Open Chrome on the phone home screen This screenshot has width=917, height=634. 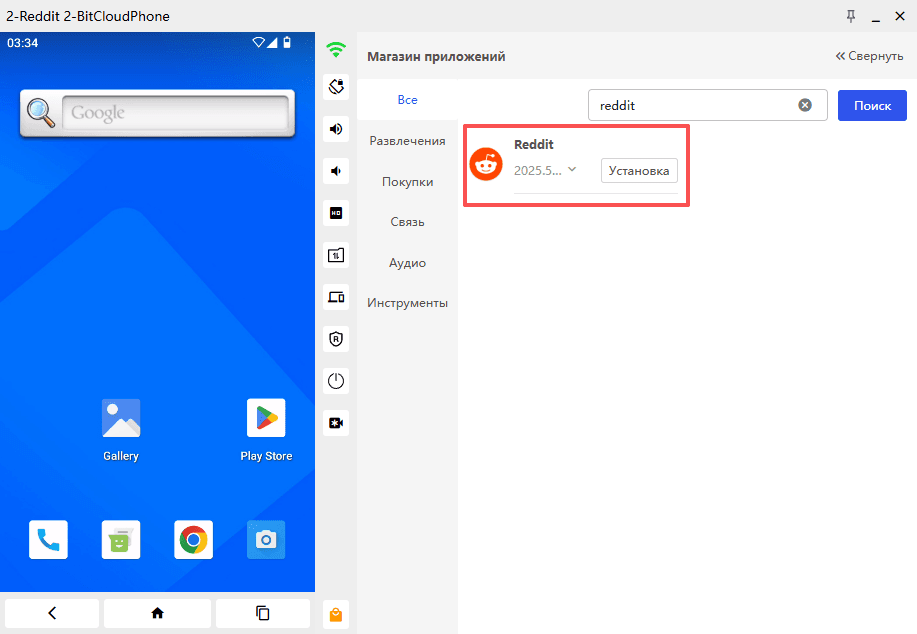click(193, 539)
